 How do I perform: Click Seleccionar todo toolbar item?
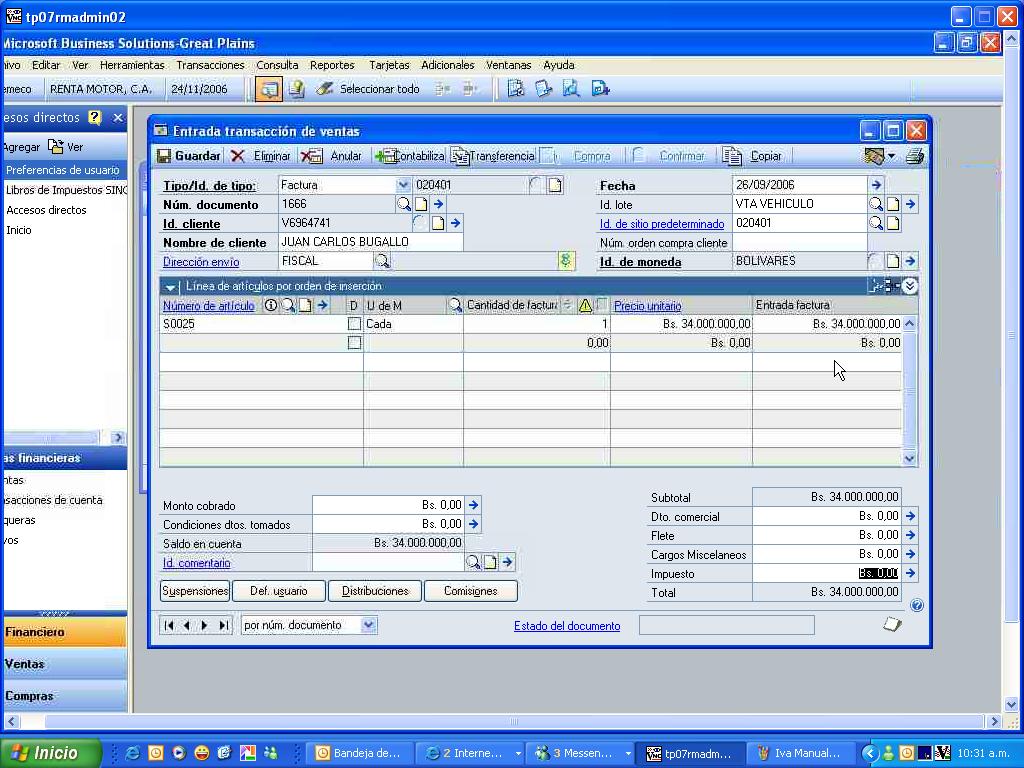click(368, 89)
